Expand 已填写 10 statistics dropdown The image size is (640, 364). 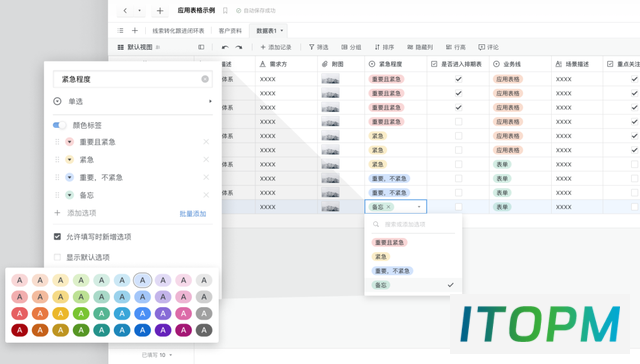pos(171,355)
